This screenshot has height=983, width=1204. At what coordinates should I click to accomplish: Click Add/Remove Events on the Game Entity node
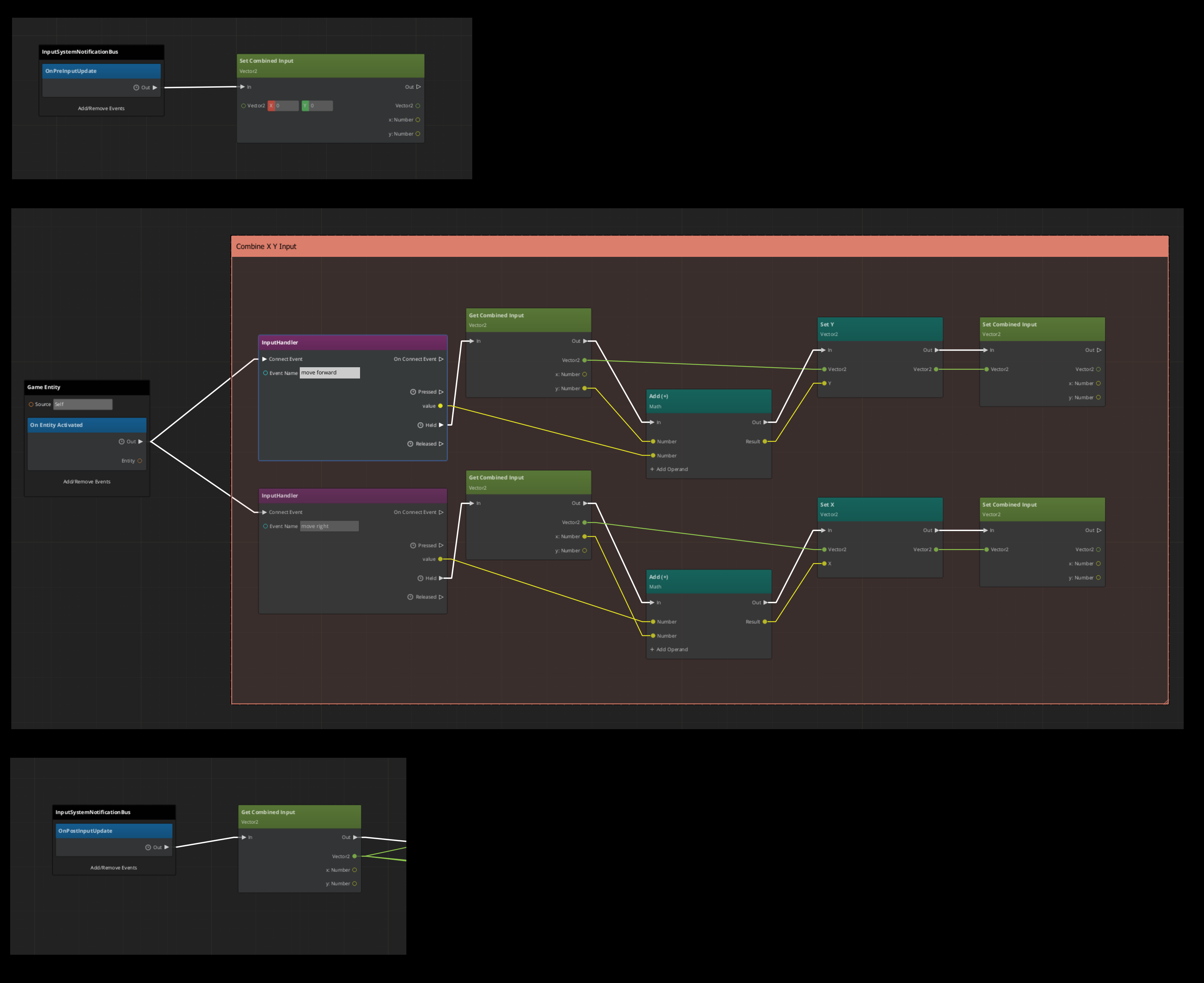click(x=87, y=481)
